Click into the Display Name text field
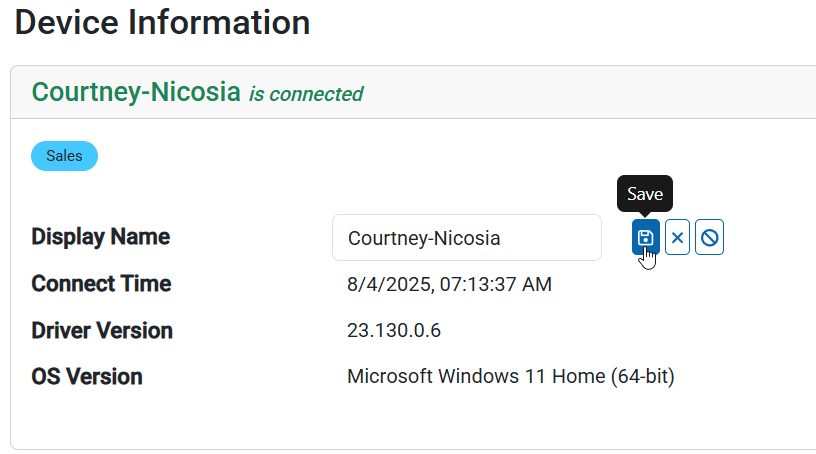Screen dimensions: 816x454 [x=466, y=238]
